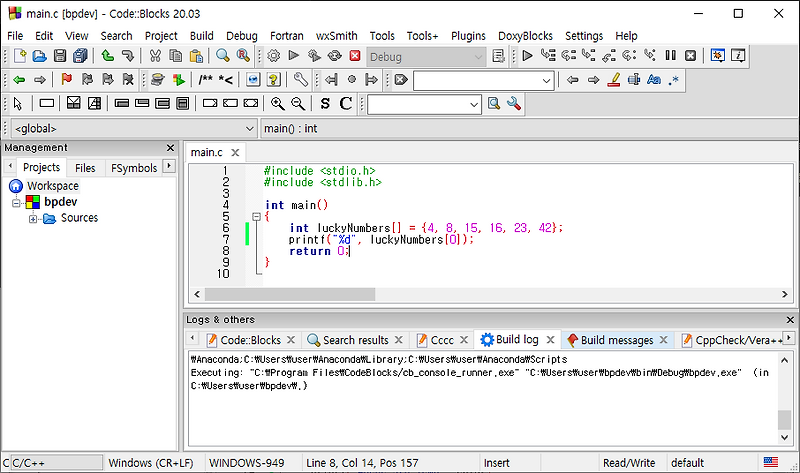Close the Logs & others panel
The width and height of the screenshot is (800, 473).
tap(790, 320)
